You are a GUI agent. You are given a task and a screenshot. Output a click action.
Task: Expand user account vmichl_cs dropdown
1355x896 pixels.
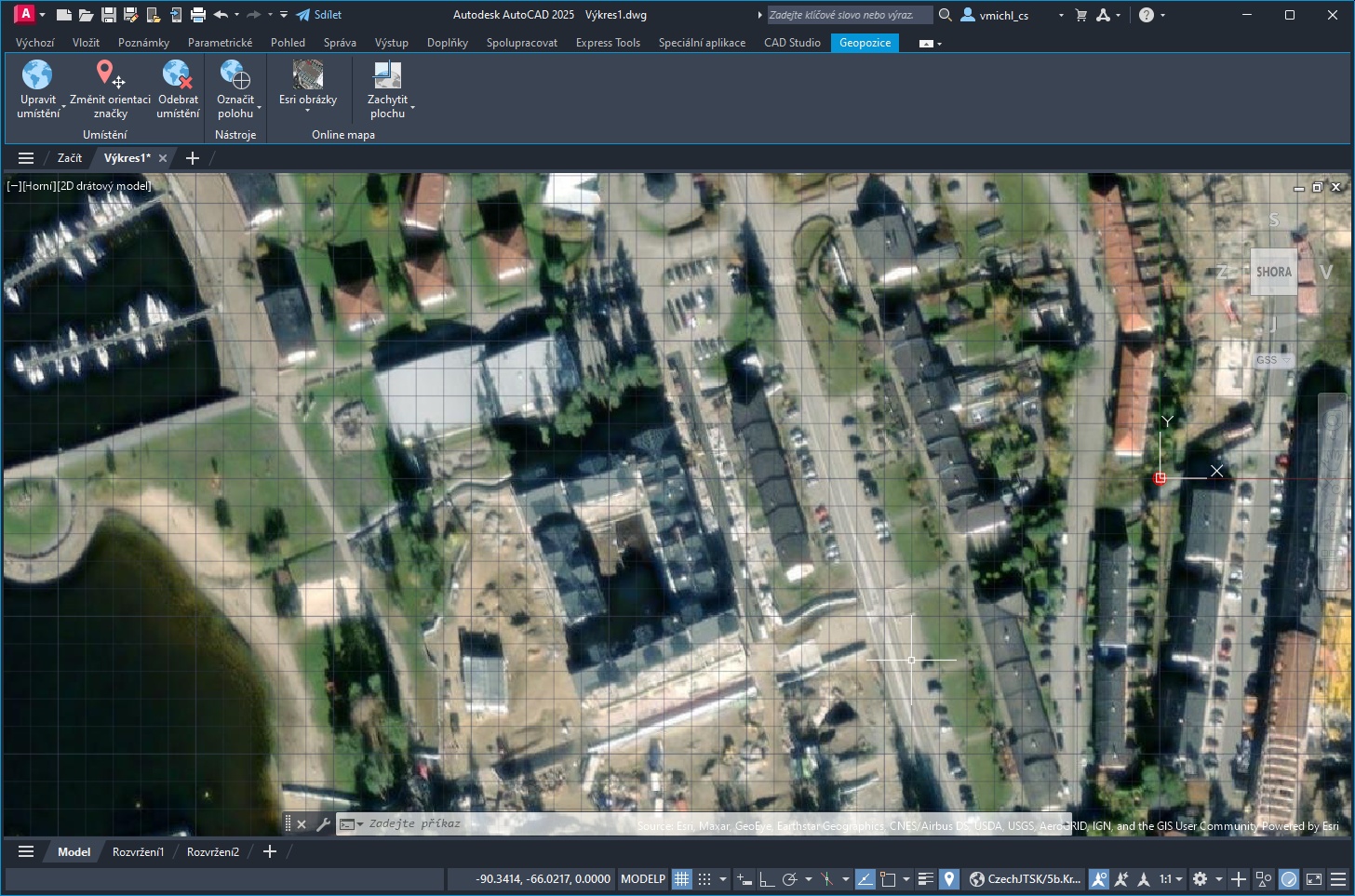pos(1061,16)
